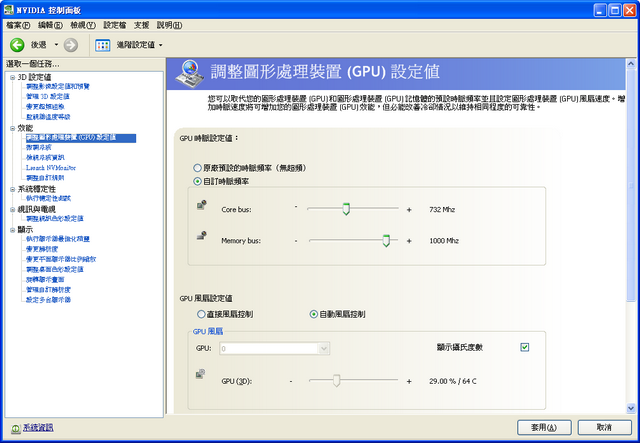Click the 29.00 % / 64 C reading
The width and height of the screenshot is (640, 443).
coord(453,381)
